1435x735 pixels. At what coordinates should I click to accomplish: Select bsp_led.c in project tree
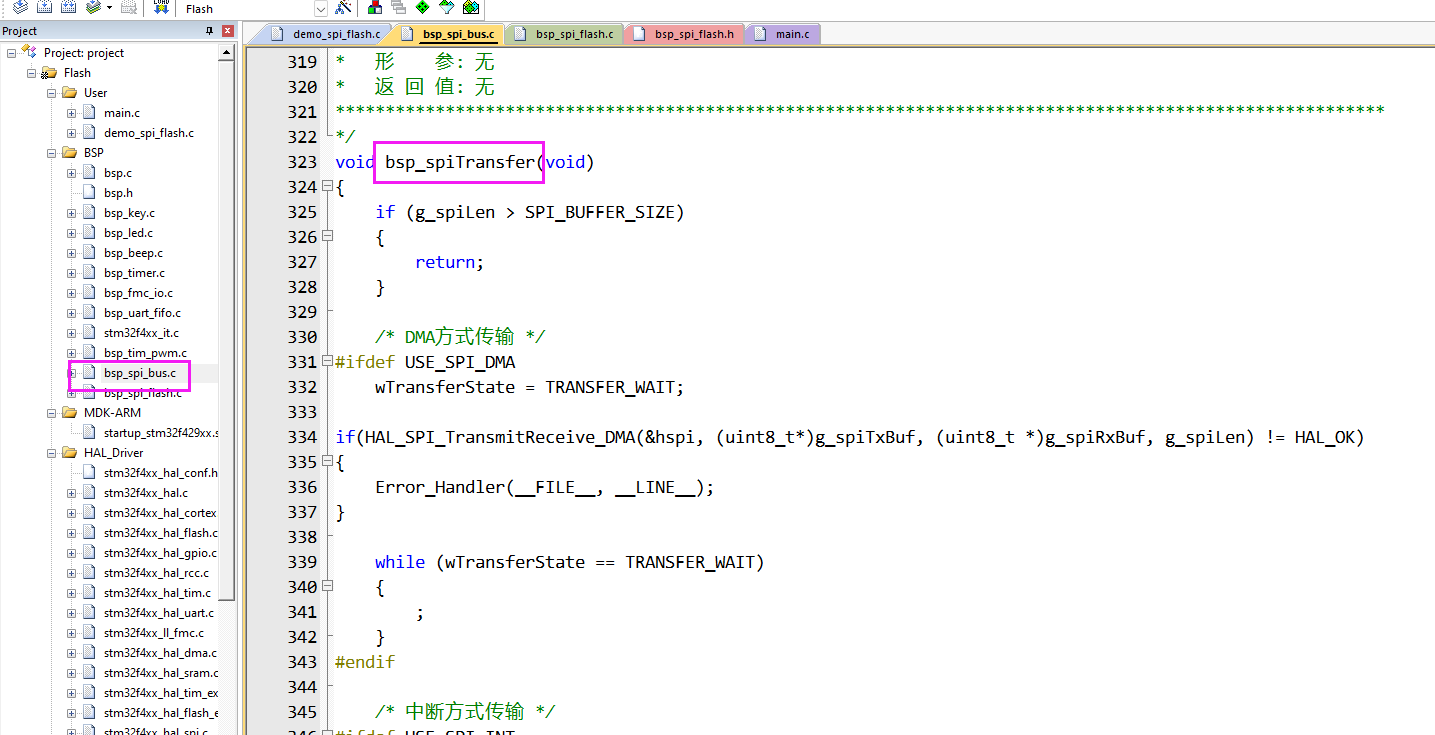click(x=128, y=232)
